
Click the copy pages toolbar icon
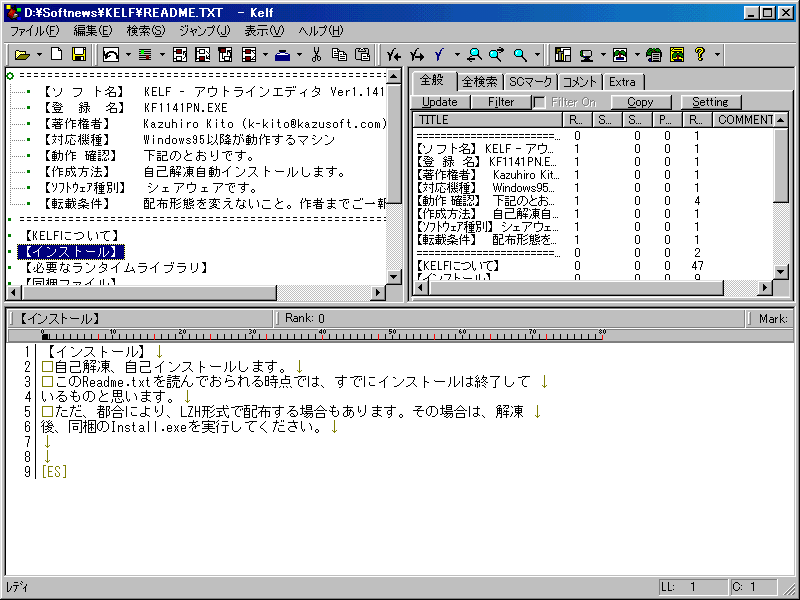pos(339,55)
